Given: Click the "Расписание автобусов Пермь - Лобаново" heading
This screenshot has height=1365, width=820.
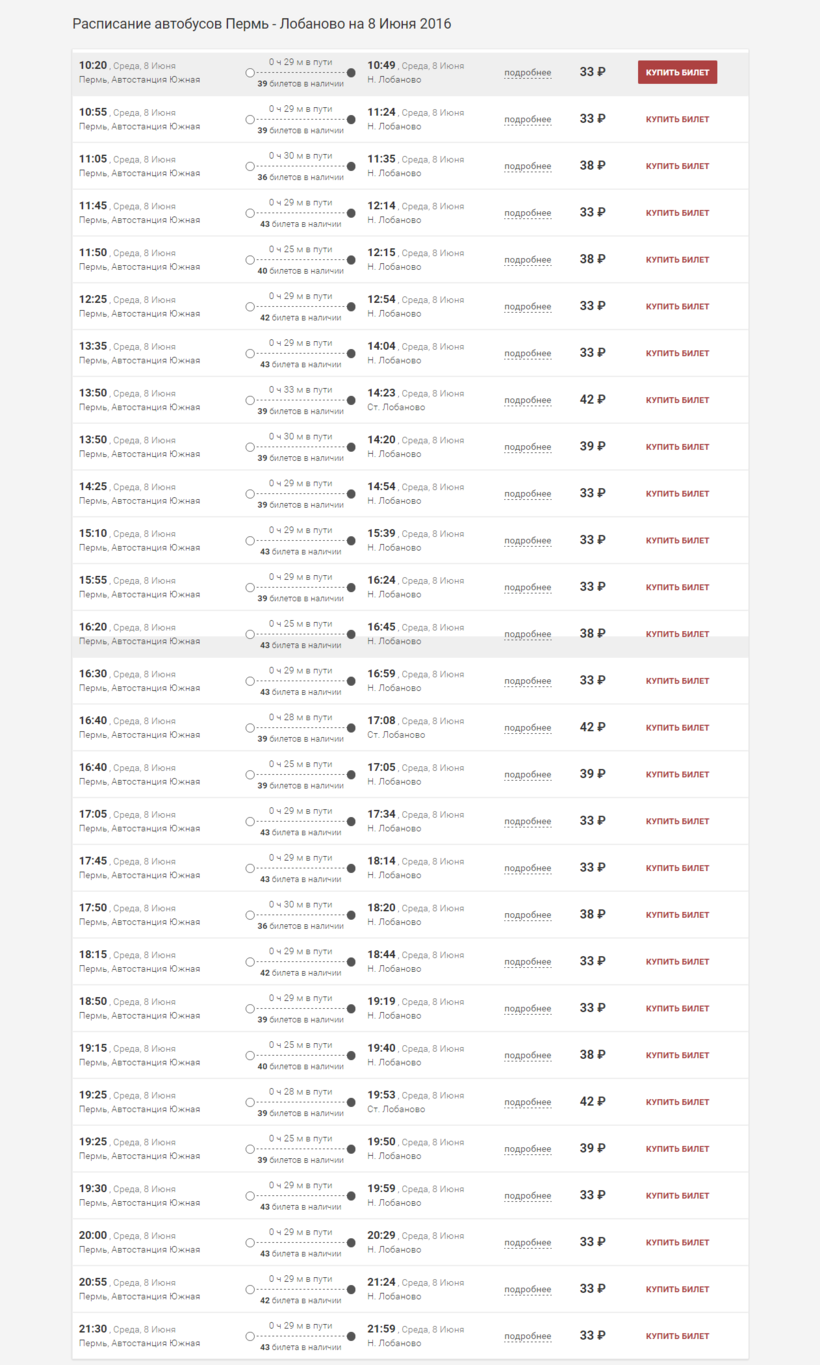Looking at the screenshot, I should (x=261, y=23).
